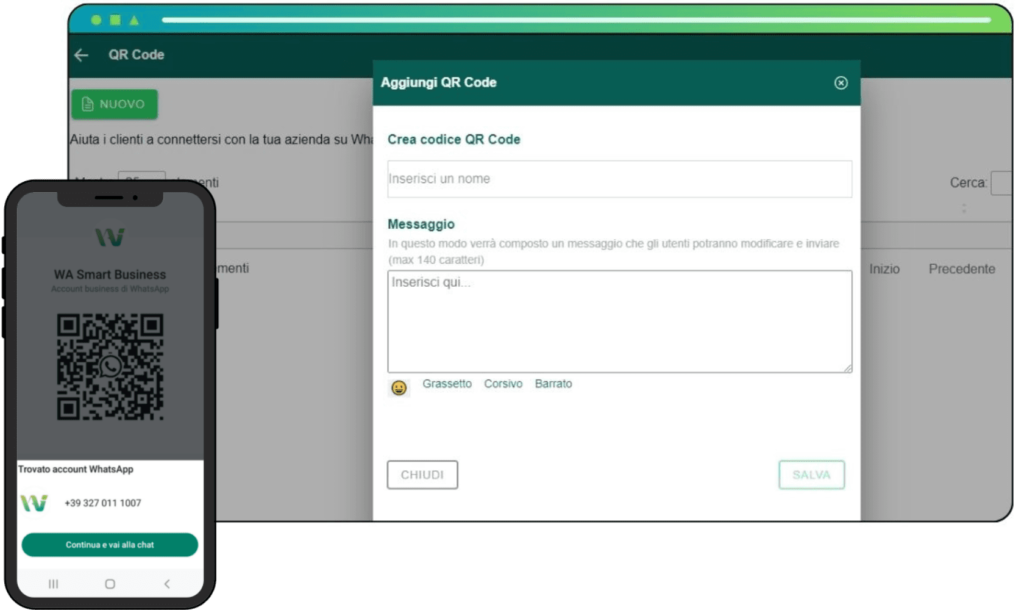Screen dimensions: 1024x610
Task: Apply Barrato formatting
Action: [553, 384]
